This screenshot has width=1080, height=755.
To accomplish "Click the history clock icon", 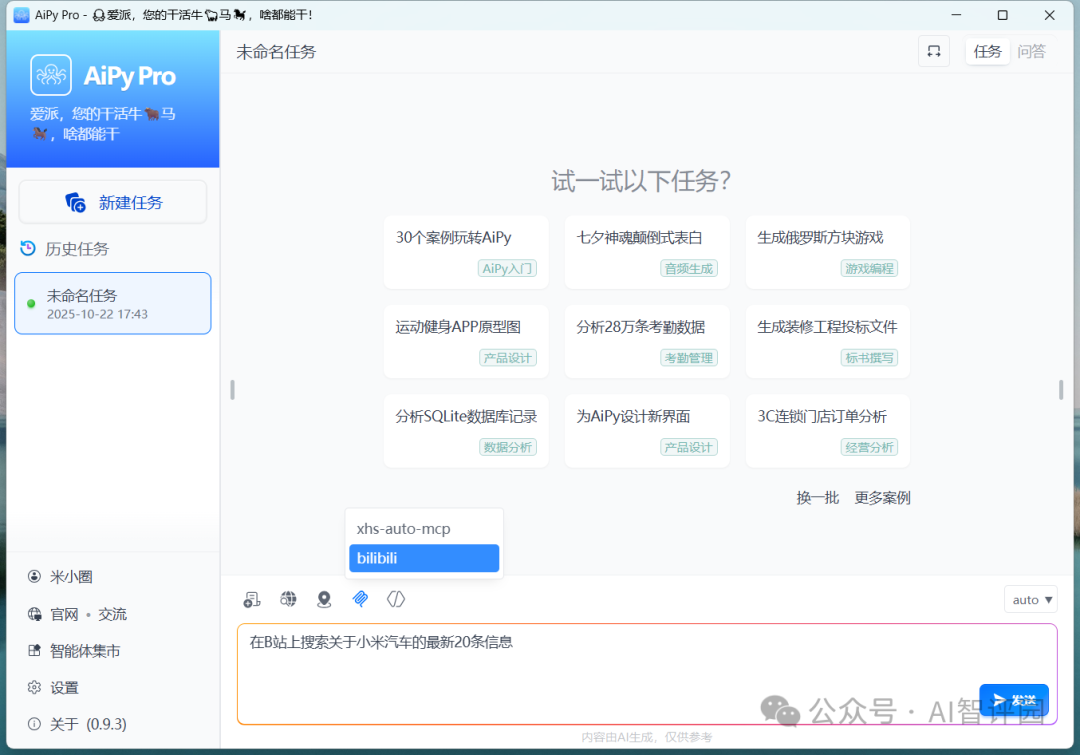I will click(x=28, y=249).
